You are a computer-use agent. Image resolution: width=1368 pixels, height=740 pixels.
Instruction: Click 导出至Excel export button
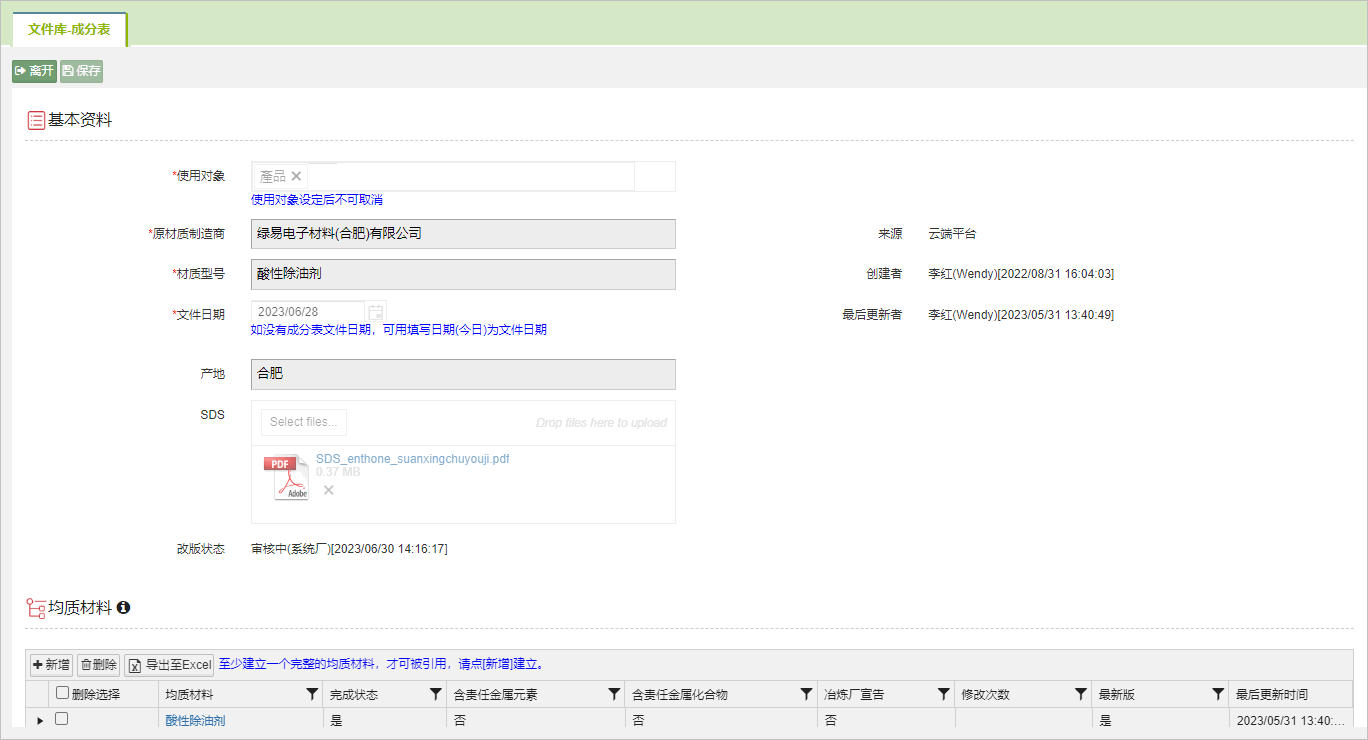[169, 665]
